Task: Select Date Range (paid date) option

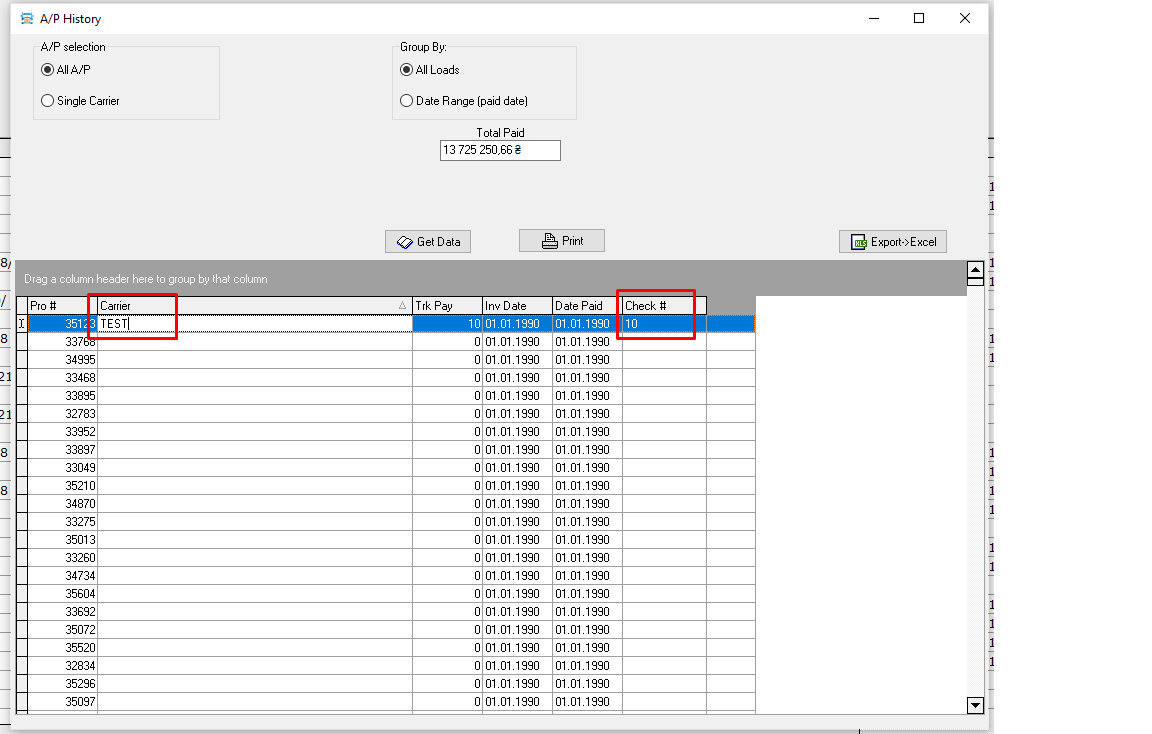Action: pyautogui.click(x=406, y=101)
